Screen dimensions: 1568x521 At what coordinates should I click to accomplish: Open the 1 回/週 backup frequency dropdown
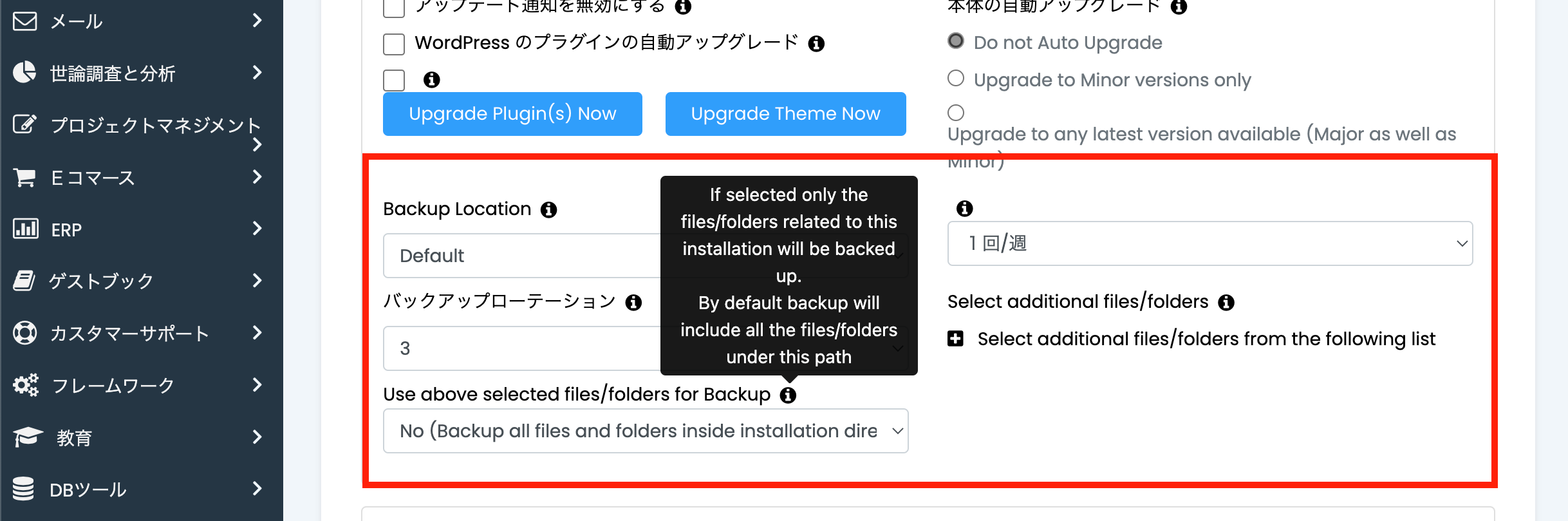[x=1210, y=243]
